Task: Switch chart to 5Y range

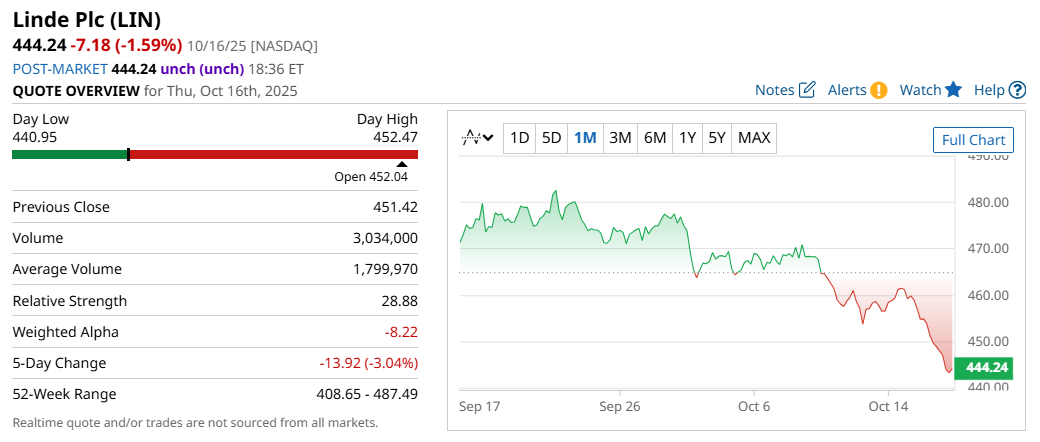Action: pyautogui.click(x=717, y=138)
